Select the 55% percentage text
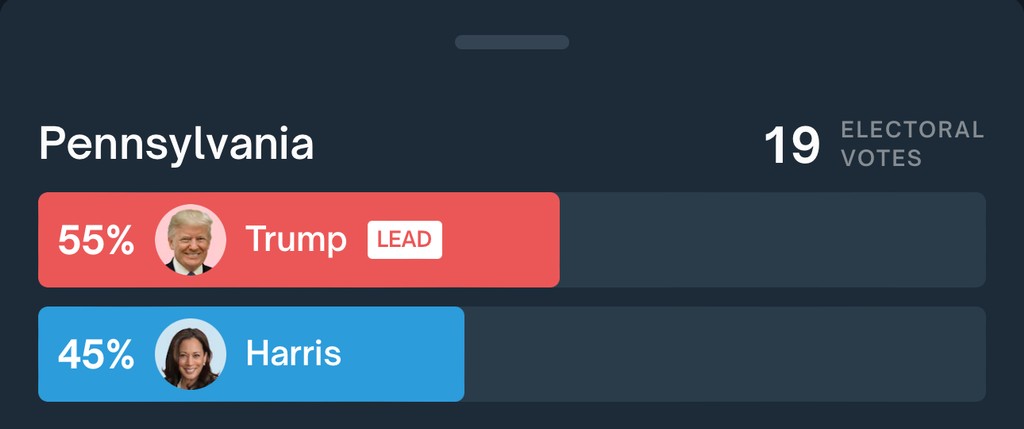The image size is (1024, 429). point(96,240)
